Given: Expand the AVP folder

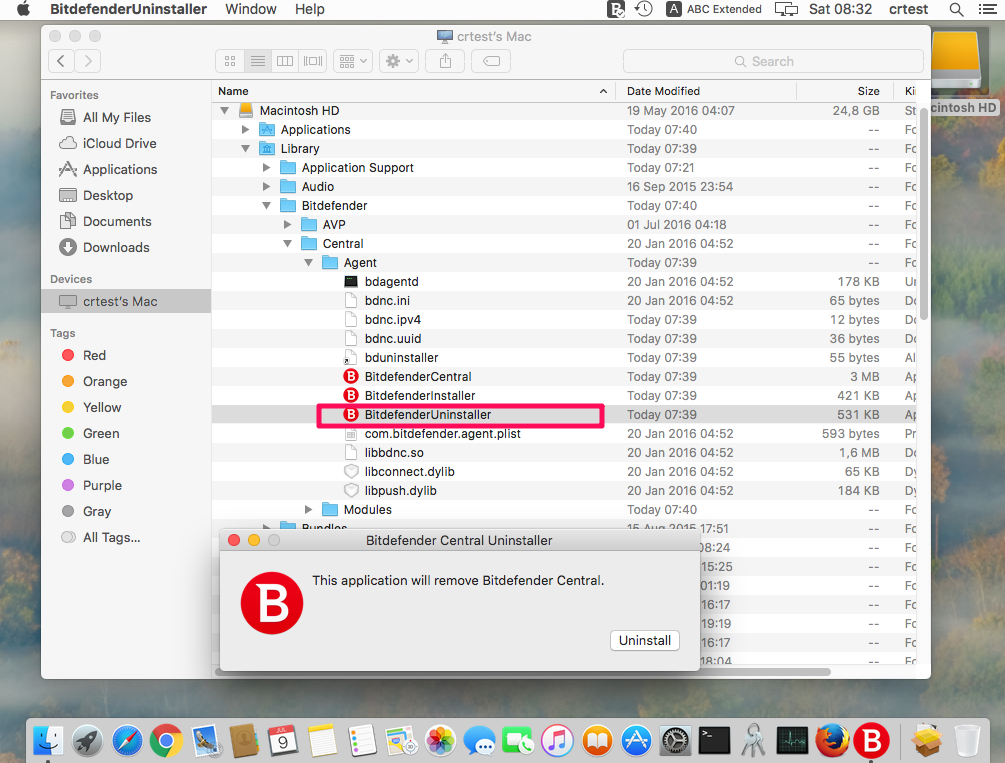Looking at the screenshot, I should pyautogui.click(x=288, y=224).
